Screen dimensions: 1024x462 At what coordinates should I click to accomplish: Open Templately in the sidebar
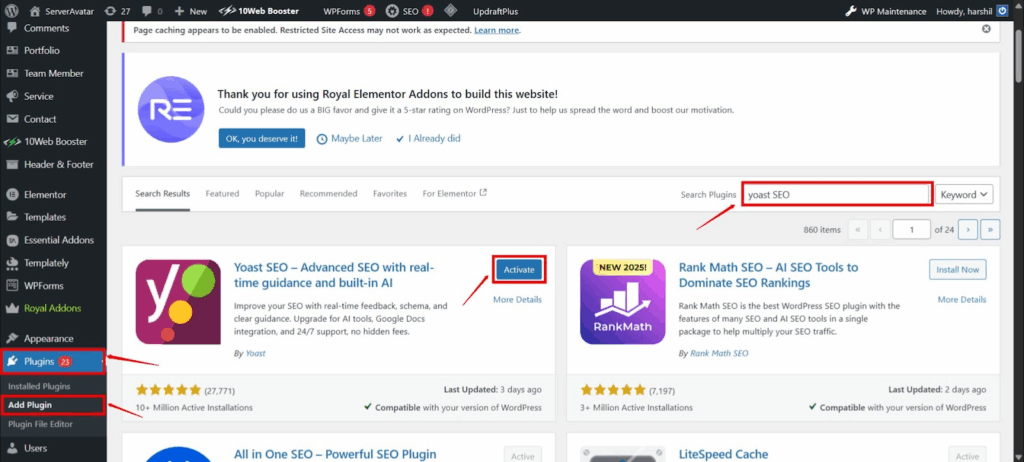click(46, 263)
